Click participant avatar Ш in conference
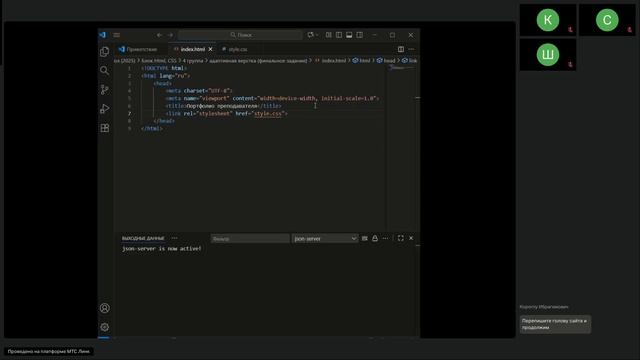This screenshot has height=360, width=640. coord(548,55)
